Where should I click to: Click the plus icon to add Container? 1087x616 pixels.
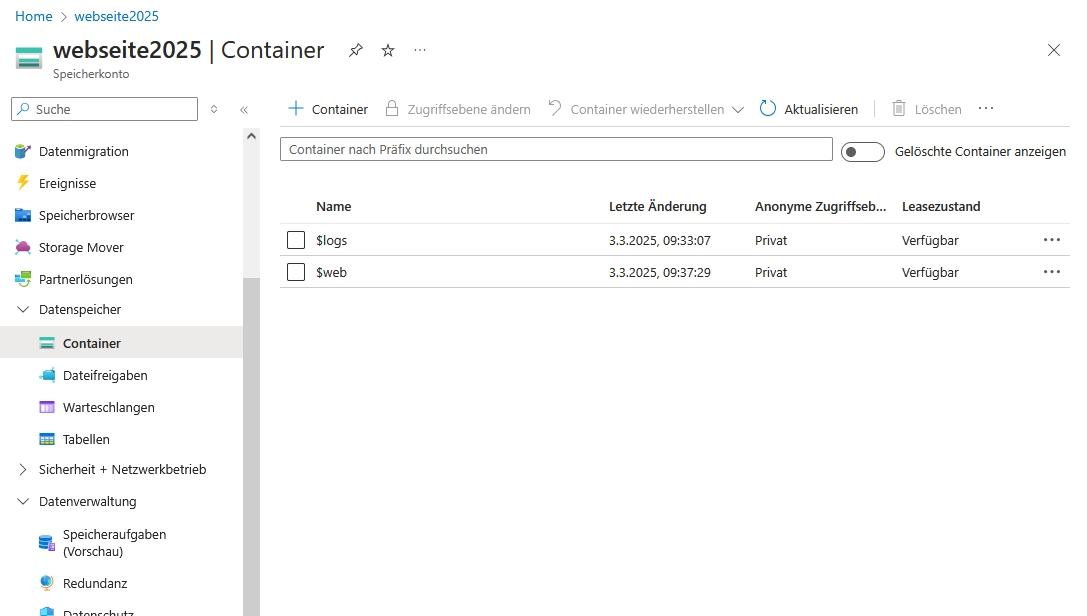(295, 109)
